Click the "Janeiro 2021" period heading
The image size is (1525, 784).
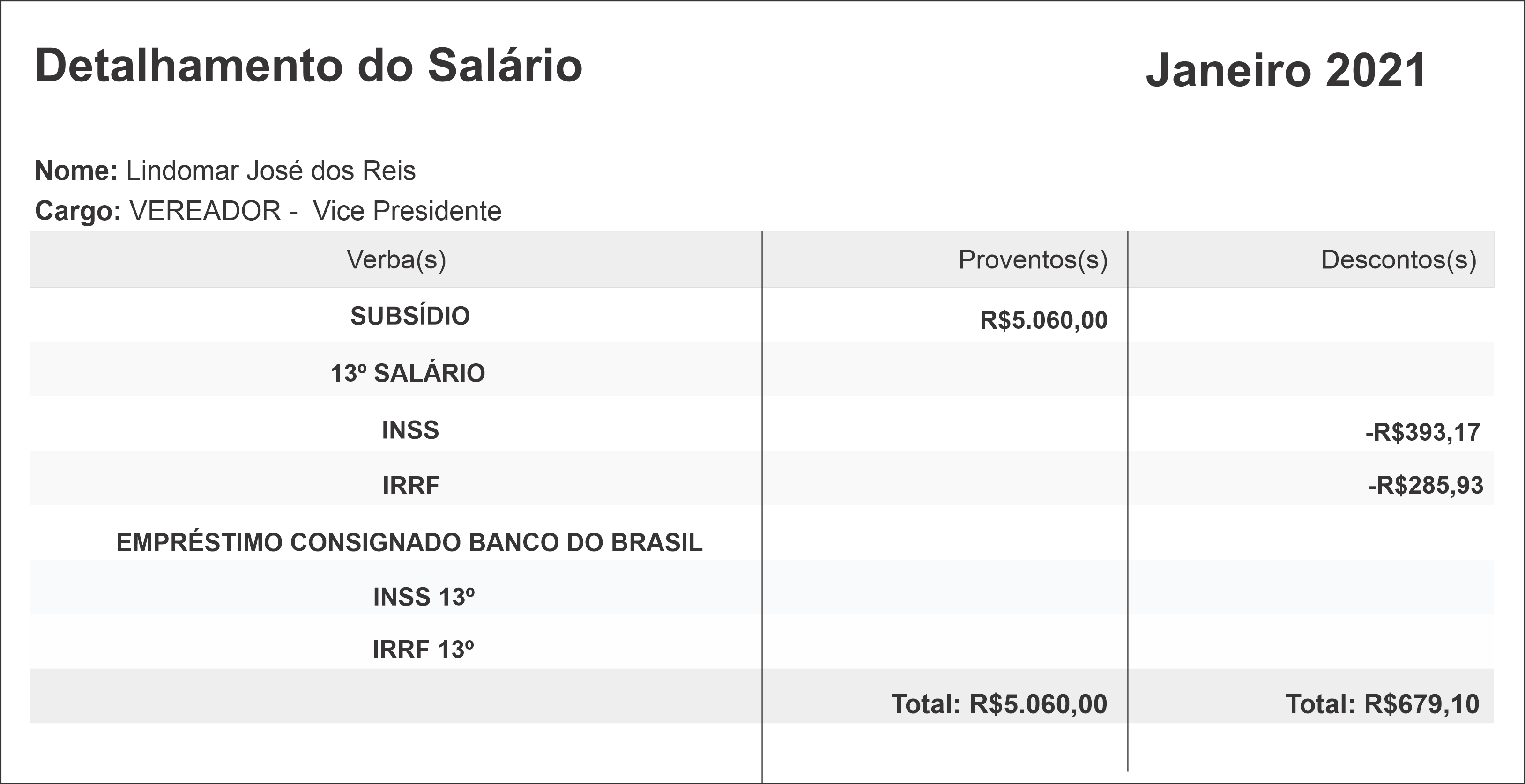pyautogui.click(x=1285, y=71)
